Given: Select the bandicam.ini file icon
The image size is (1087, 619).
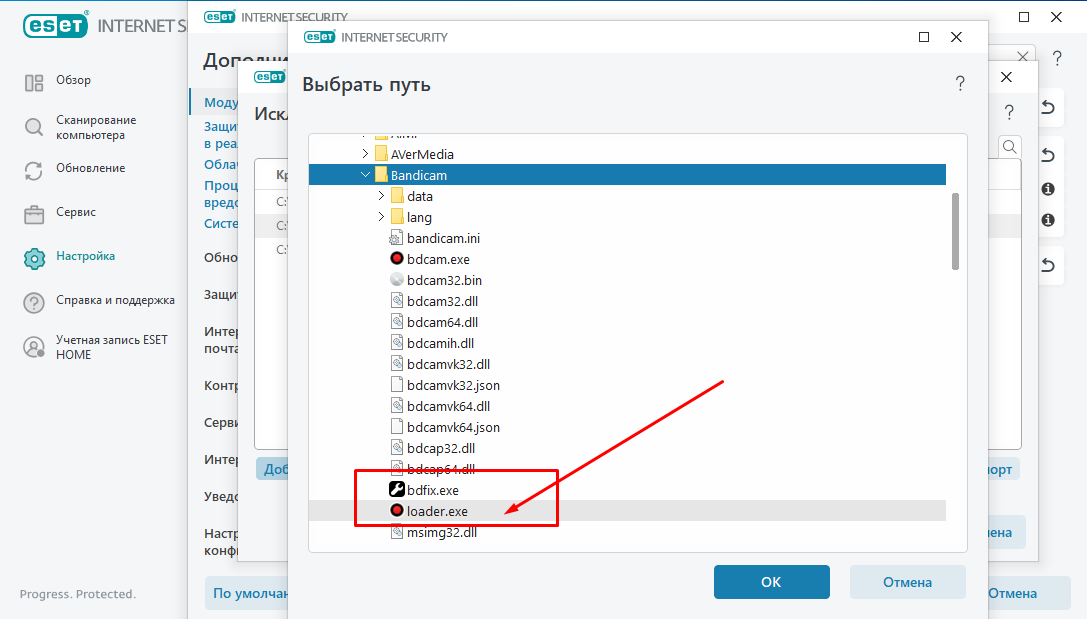Looking at the screenshot, I should click(396, 238).
